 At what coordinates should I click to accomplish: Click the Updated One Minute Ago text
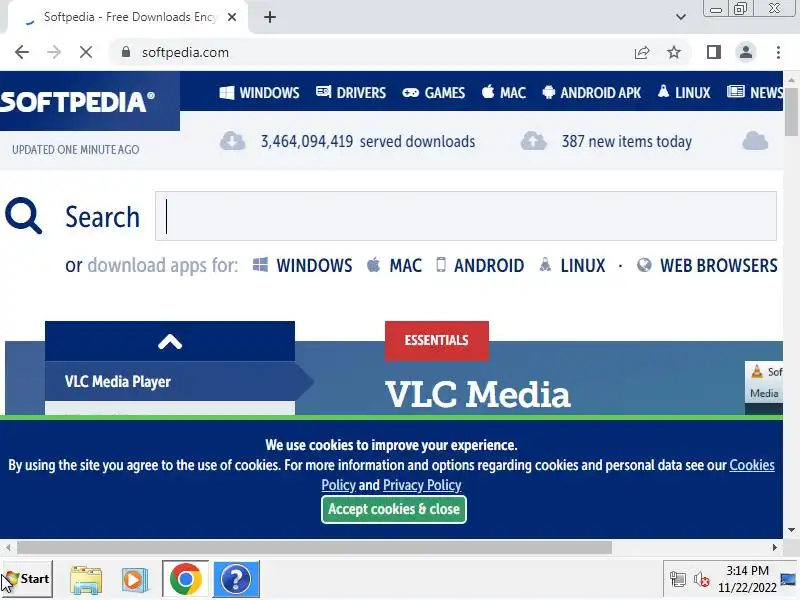click(x=76, y=149)
